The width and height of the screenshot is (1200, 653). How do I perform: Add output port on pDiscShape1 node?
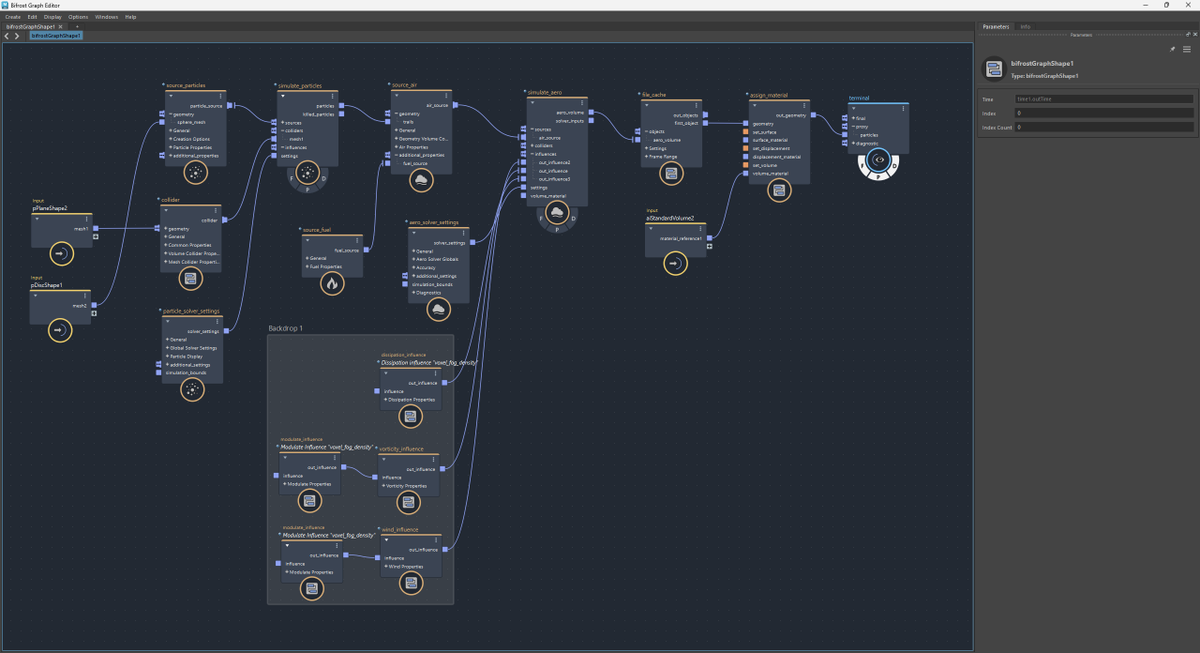[x=94, y=313]
